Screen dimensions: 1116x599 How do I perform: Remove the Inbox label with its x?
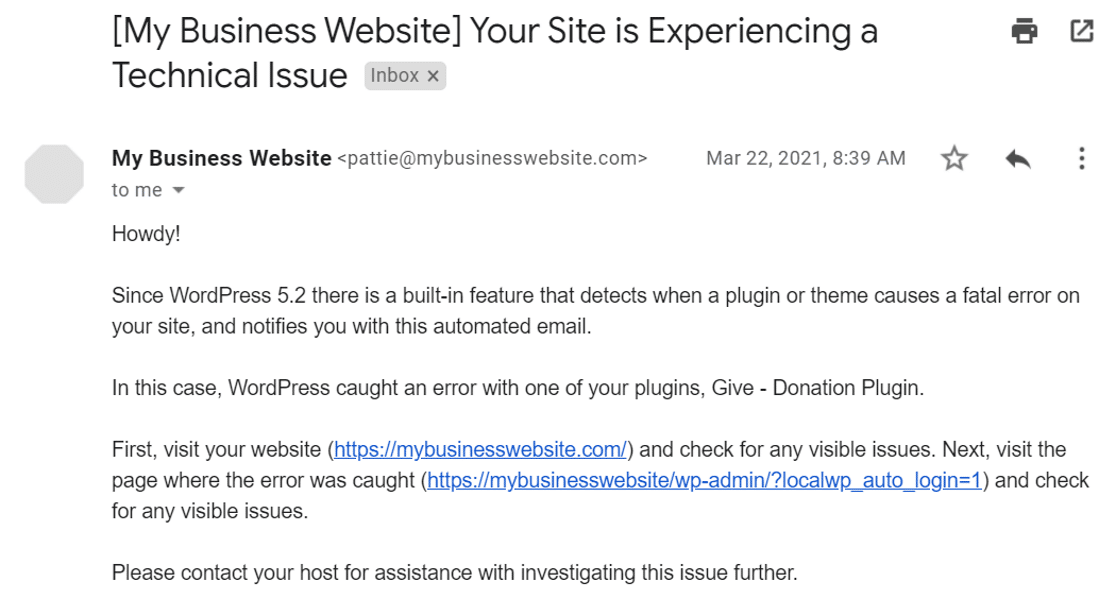click(x=432, y=75)
